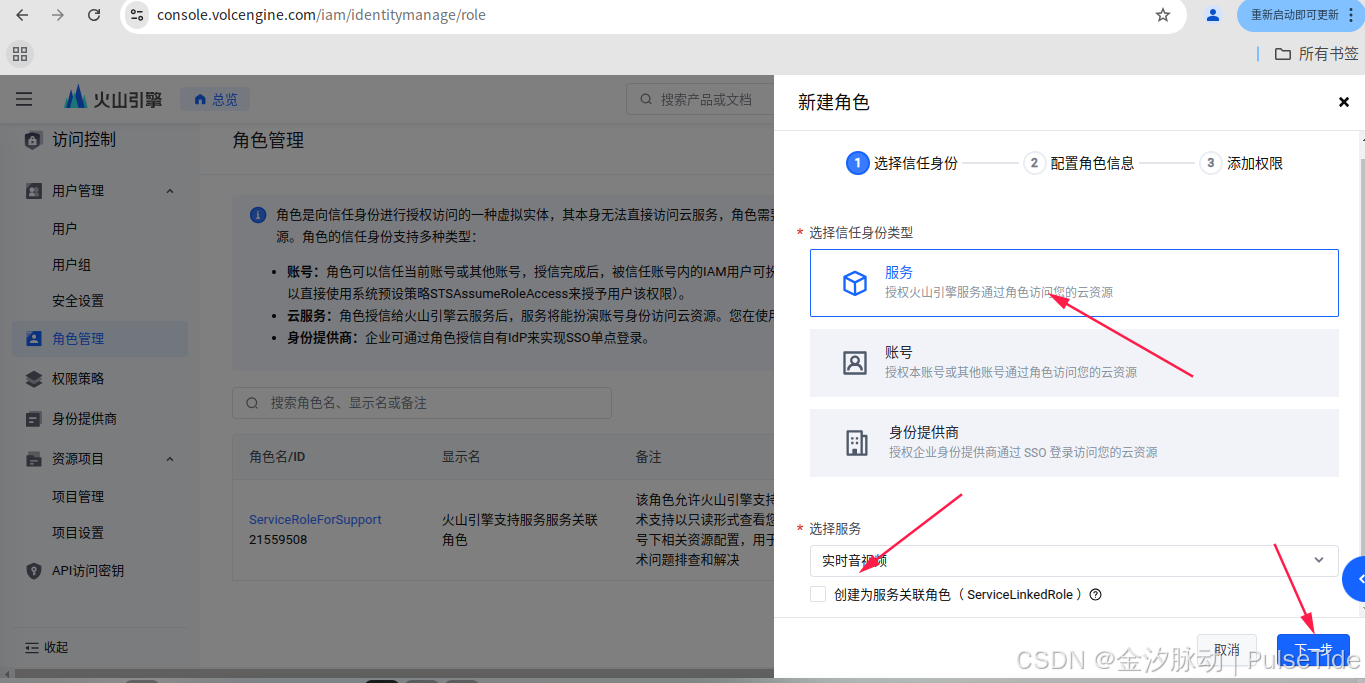
Task: Click the 资源项目 sidebar folder icon
Action: pos(33,459)
